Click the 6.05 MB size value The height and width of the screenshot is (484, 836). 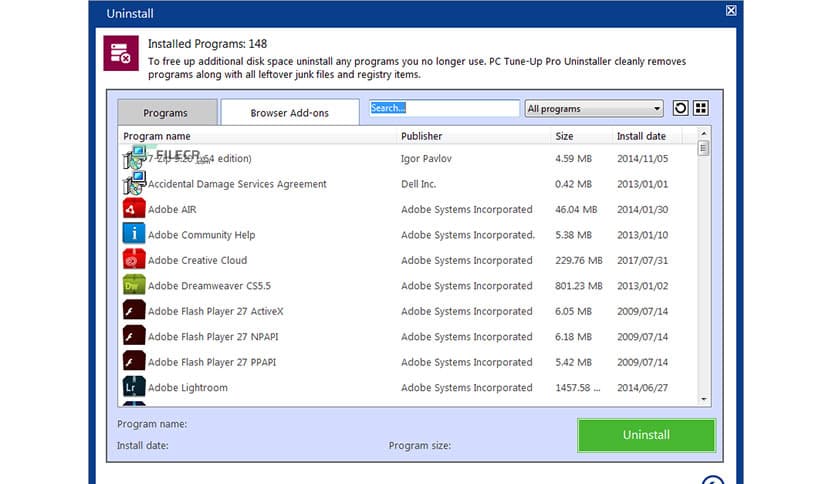573,311
